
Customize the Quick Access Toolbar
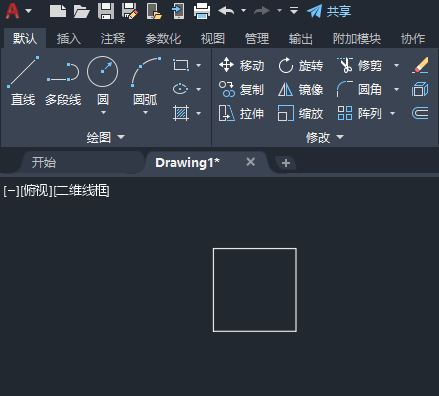[294, 11]
